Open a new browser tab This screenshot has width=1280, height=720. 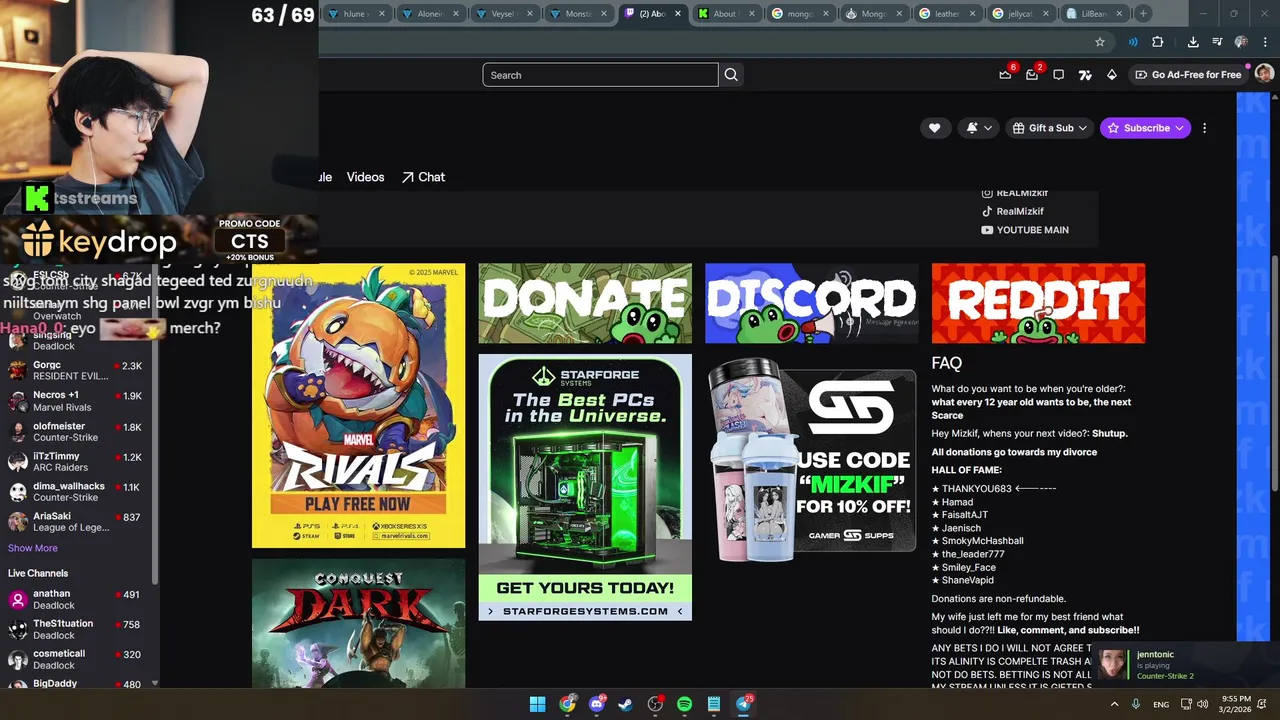(1143, 14)
